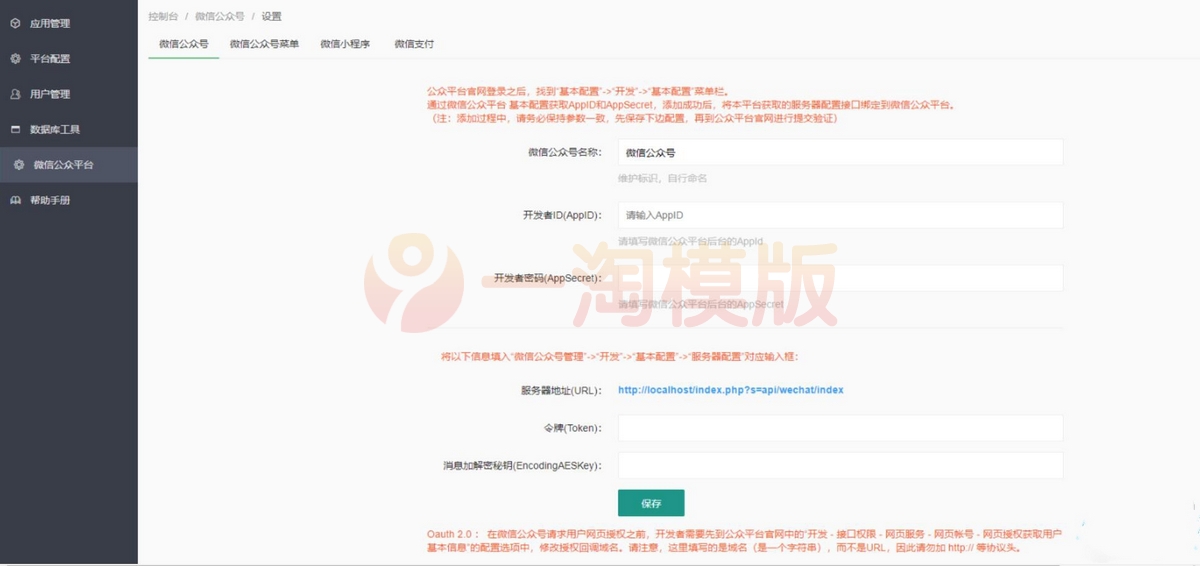Click the server URL localhost link

pos(731,390)
